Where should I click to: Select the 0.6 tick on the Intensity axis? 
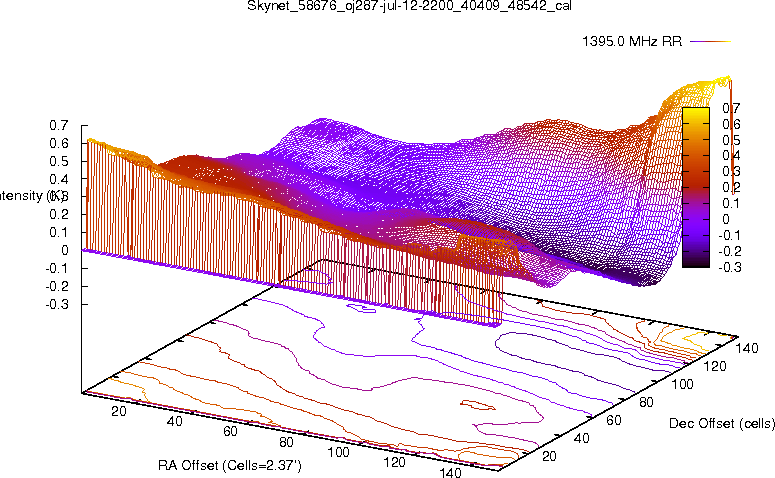(x=59, y=143)
